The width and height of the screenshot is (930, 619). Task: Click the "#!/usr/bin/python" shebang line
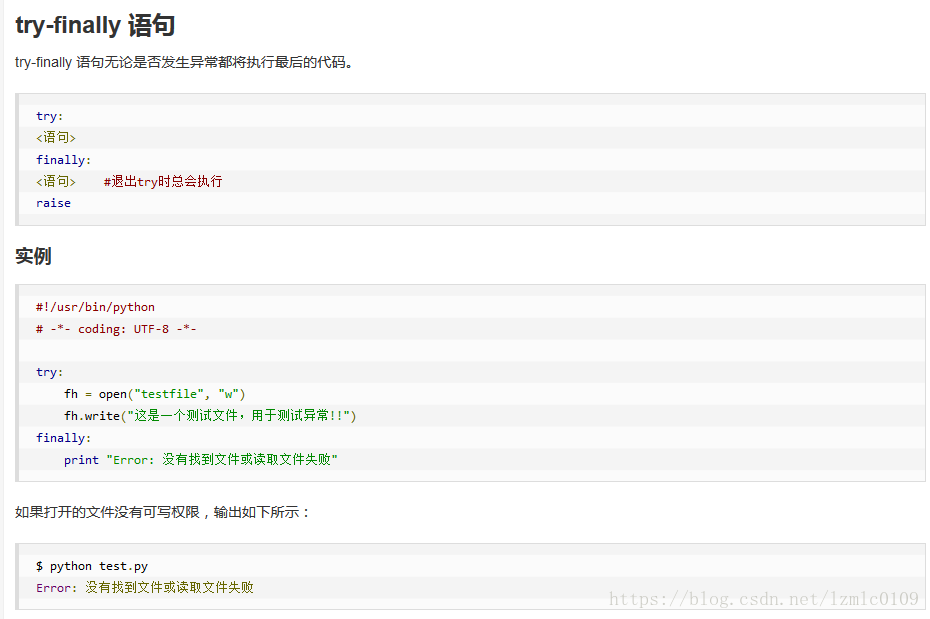pos(95,307)
